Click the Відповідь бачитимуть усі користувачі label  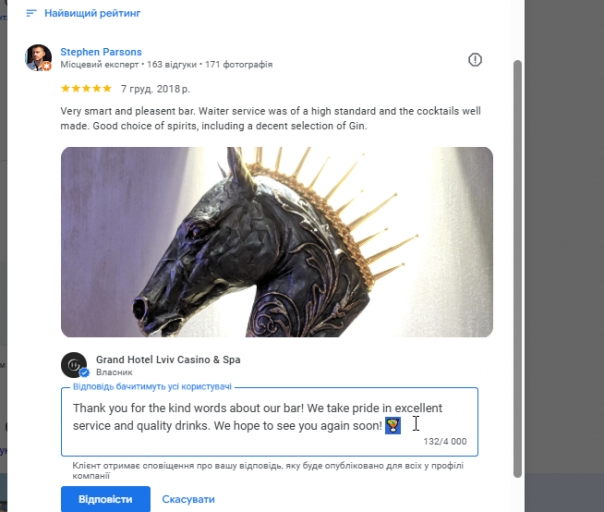pyautogui.click(x=152, y=386)
